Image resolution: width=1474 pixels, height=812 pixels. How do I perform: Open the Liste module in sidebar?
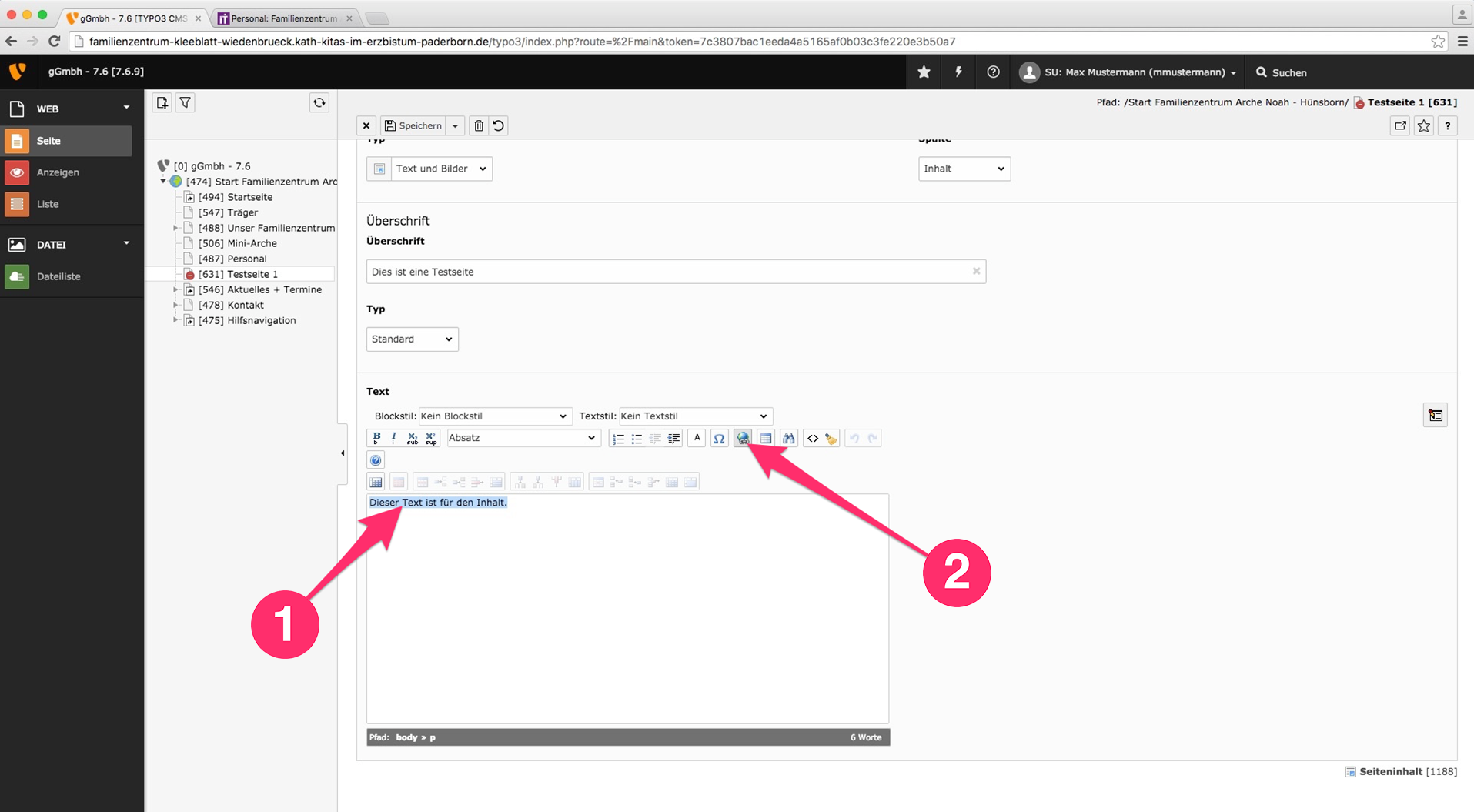click(x=48, y=204)
